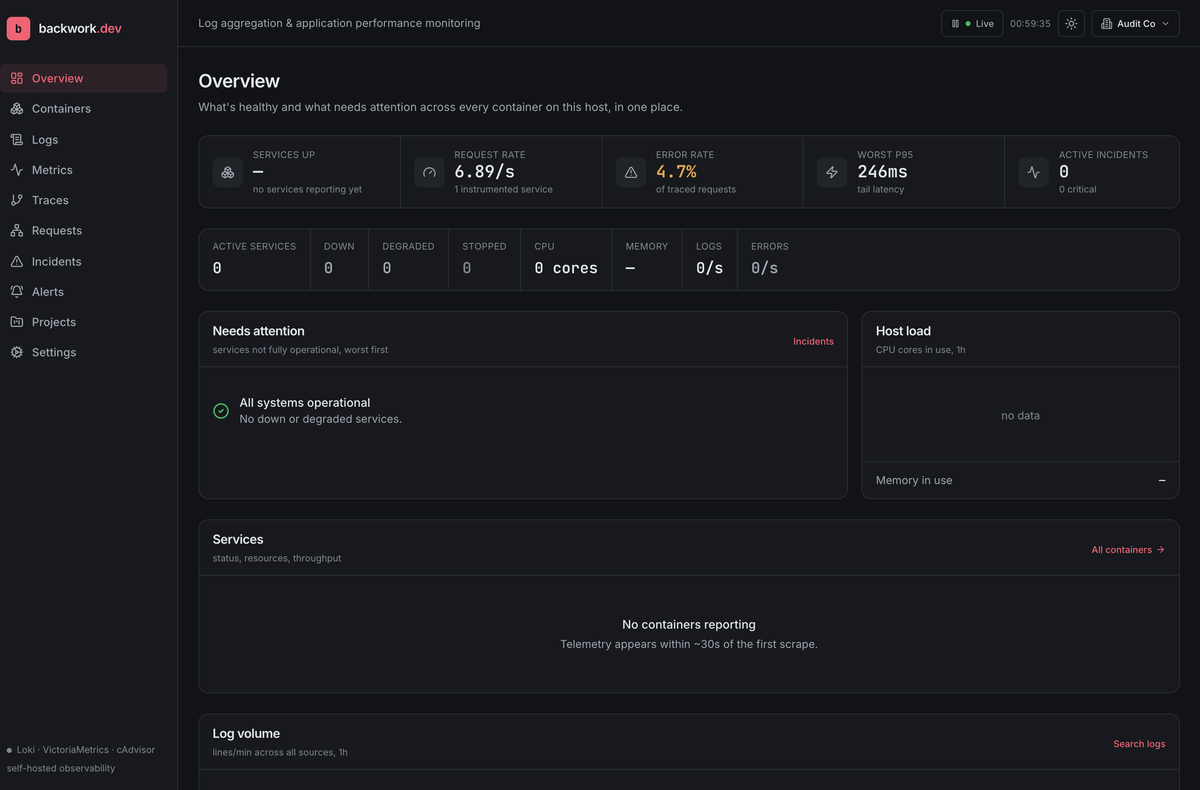This screenshot has width=1200, height=790.
Task: Click the Active Incidents pulse icon
Action: tap(1034, 172)
